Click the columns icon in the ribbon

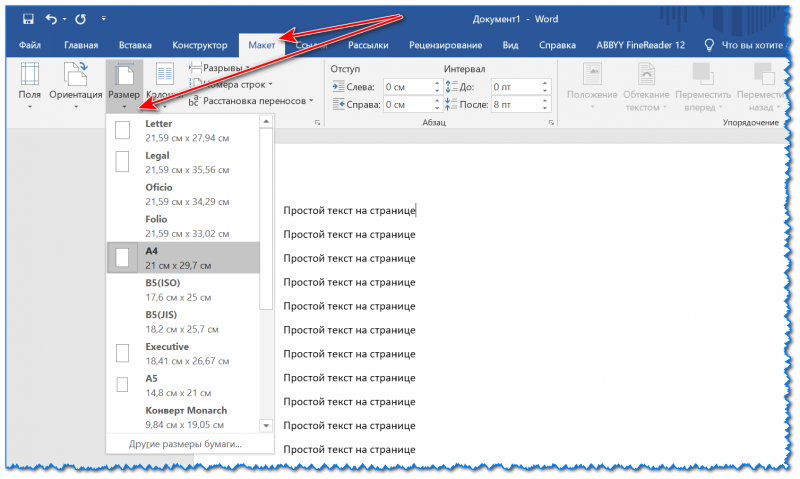[x=164, y=74]
